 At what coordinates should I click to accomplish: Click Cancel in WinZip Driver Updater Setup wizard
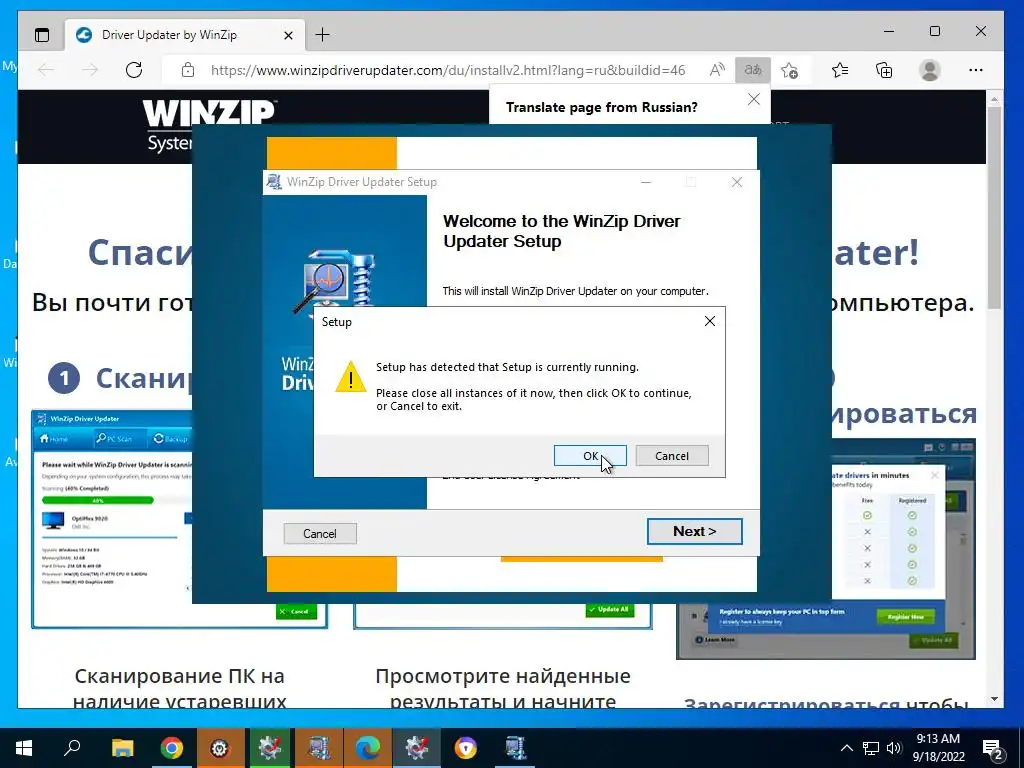(320, 534)
